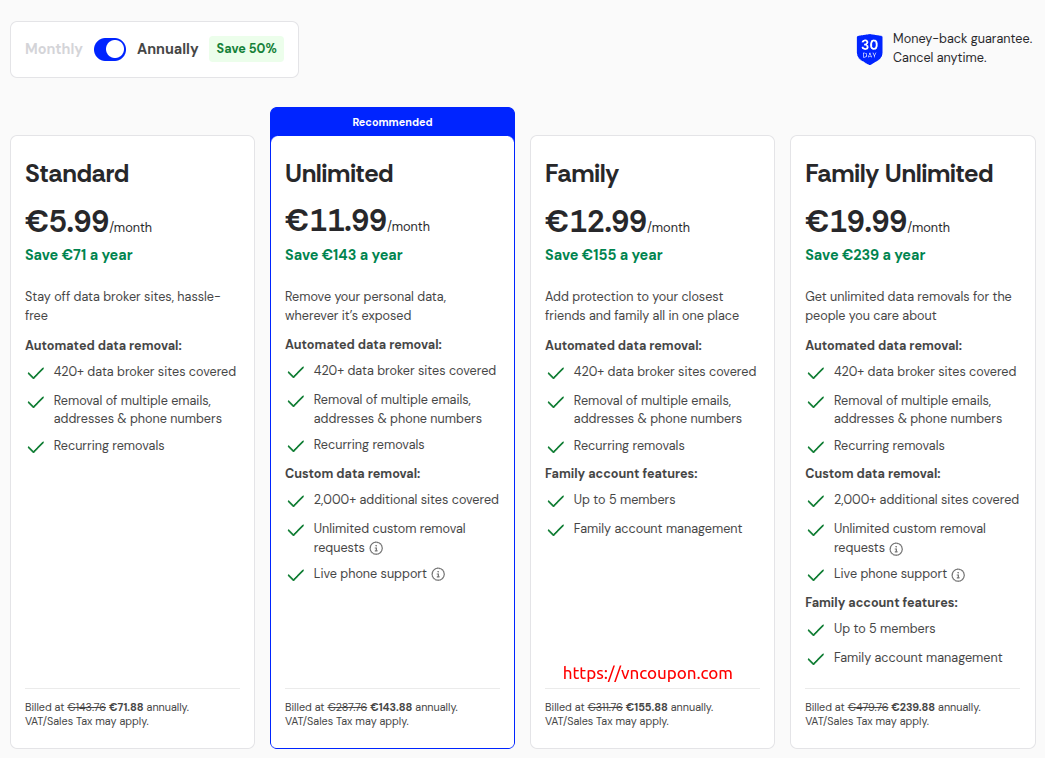Screen dimensions: 1045x758
Task: Click checkmark beside Family Unlimited Family account management
Action: 816,659
